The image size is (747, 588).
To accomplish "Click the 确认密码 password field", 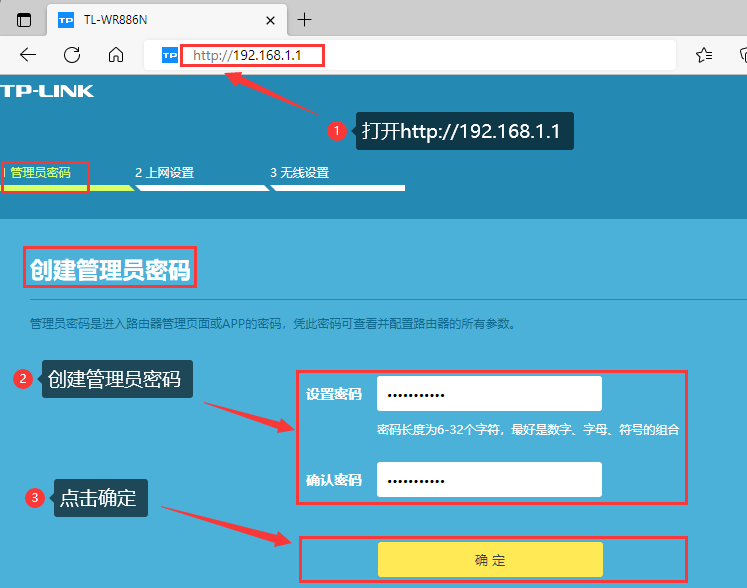I will pos(489,480).
